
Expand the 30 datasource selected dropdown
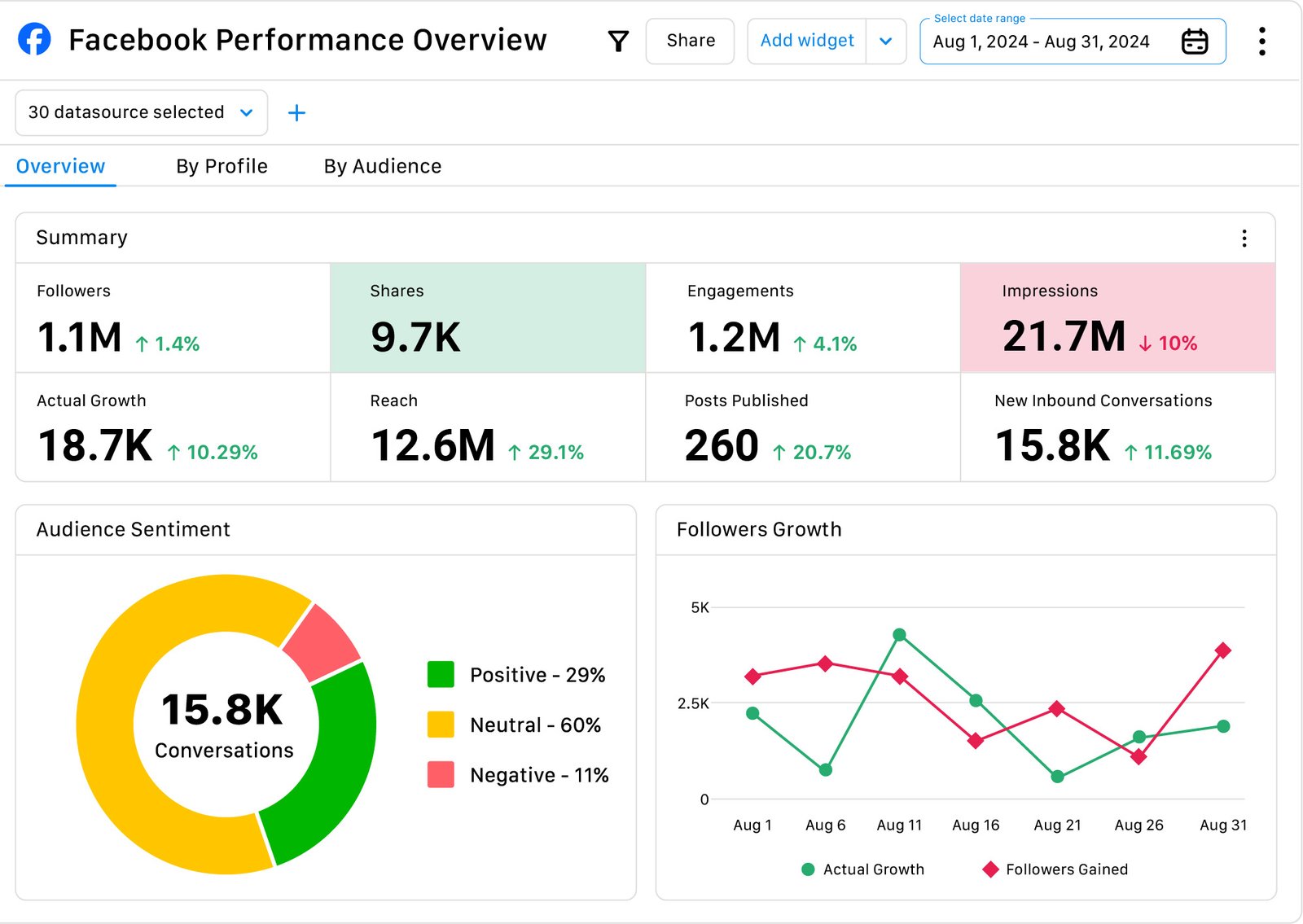(x=141, y=112)
